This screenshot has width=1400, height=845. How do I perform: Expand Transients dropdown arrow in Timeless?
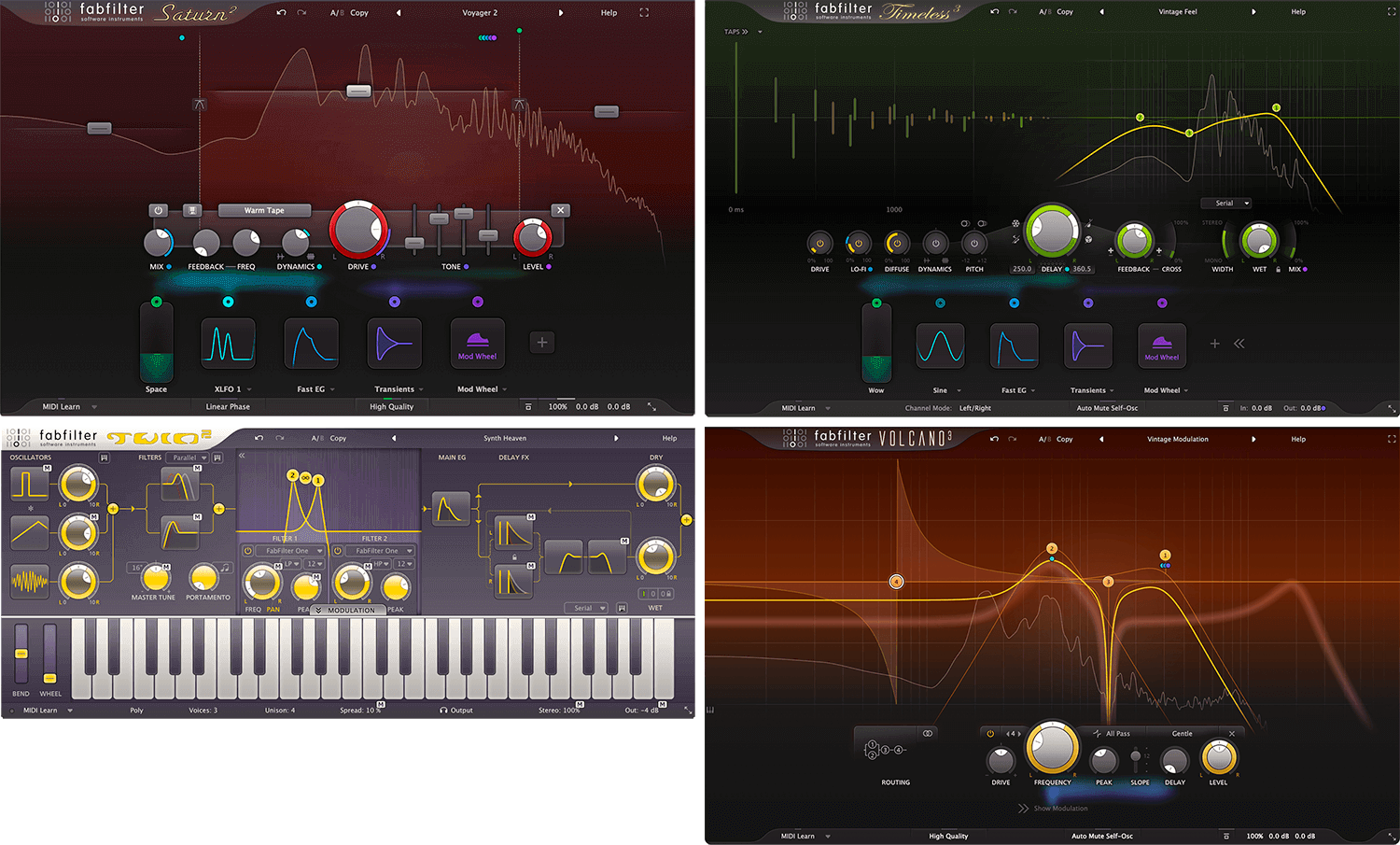pos(1113,390)
